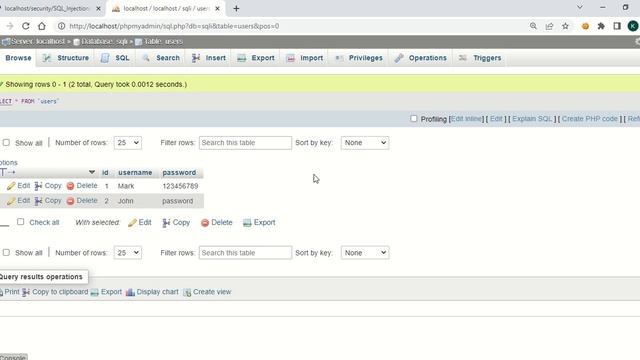Viewport: 640px width, 360px height.
Task: Enable the Check all checkbox
Action: point(20,222)
